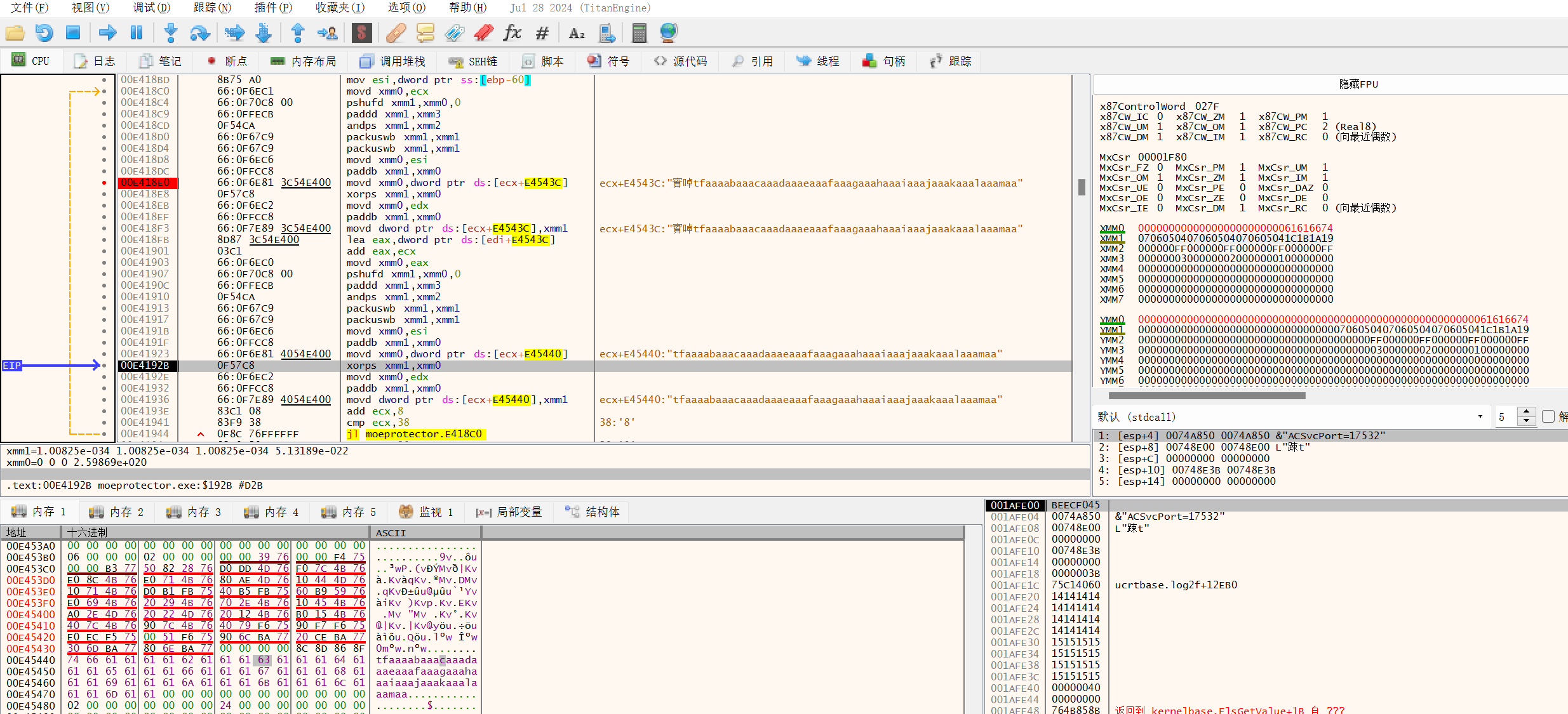Click the step over icon
The width and height of the screenshot is (1568, 714).
[199, 32]
